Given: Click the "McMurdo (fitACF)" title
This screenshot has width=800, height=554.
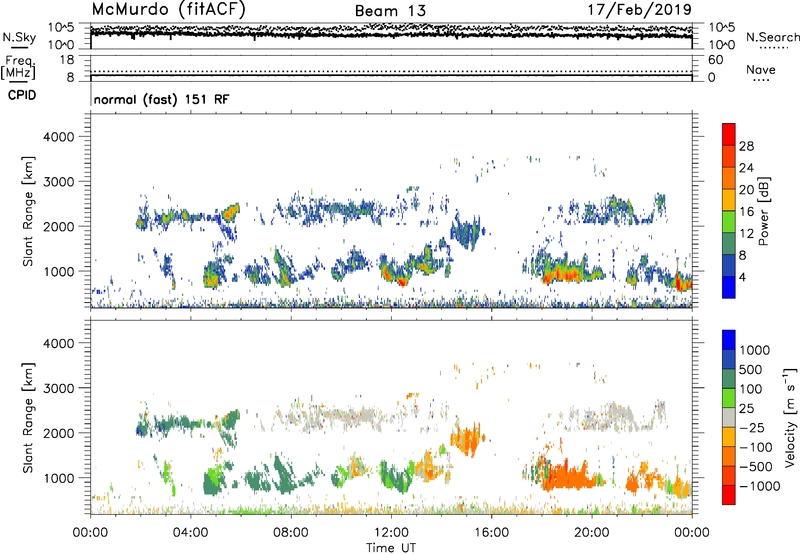Looking at the screenshot, I should coord(168,10).
